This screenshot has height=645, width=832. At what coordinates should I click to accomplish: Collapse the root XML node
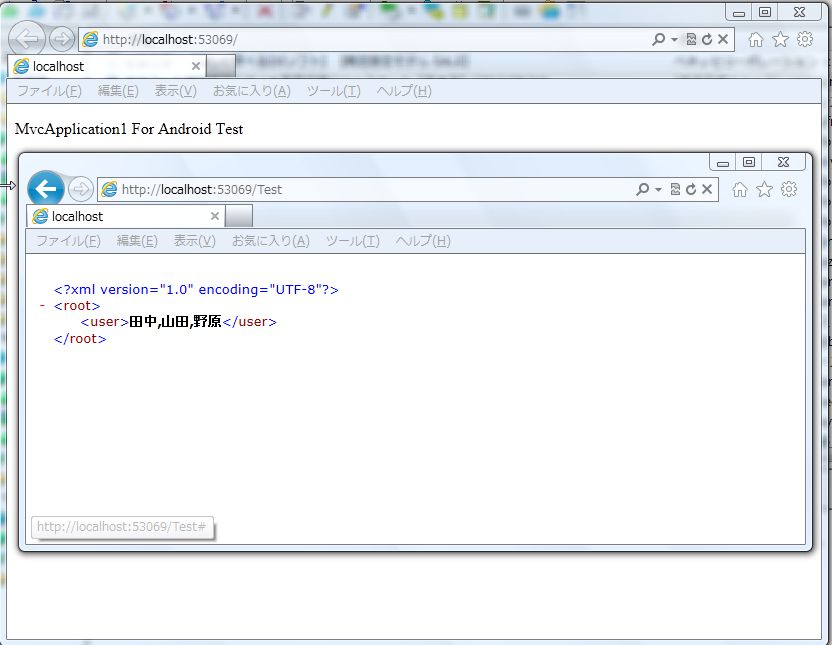(x=41, y=306)
